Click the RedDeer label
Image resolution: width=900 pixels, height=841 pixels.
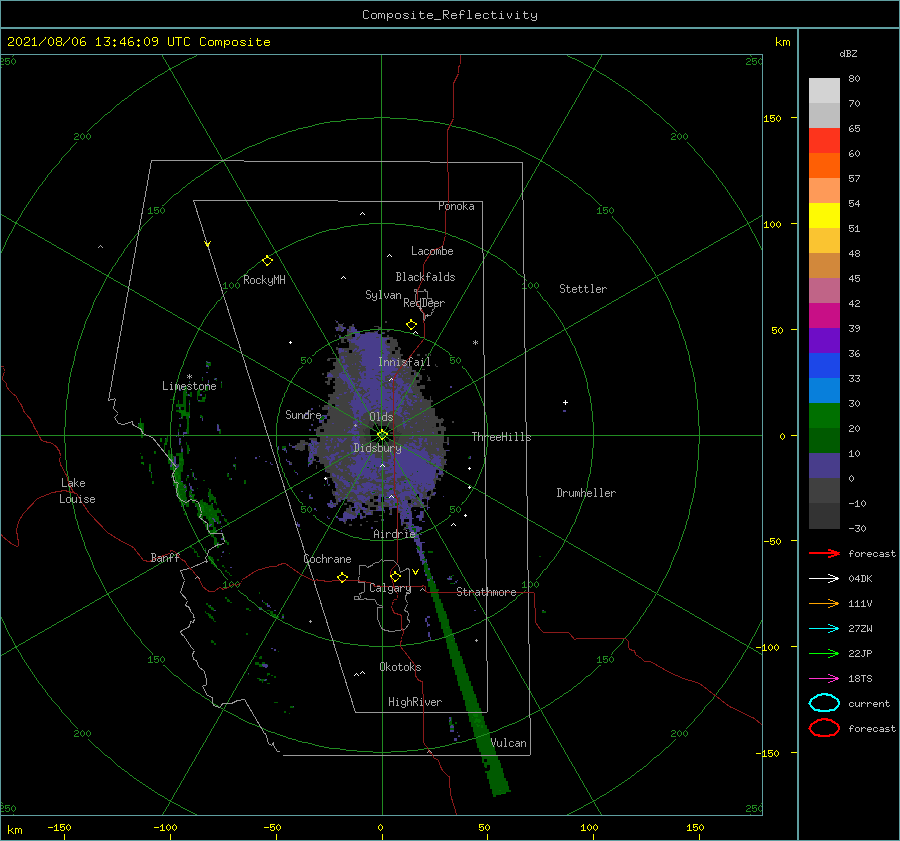(x=424, y=303)
